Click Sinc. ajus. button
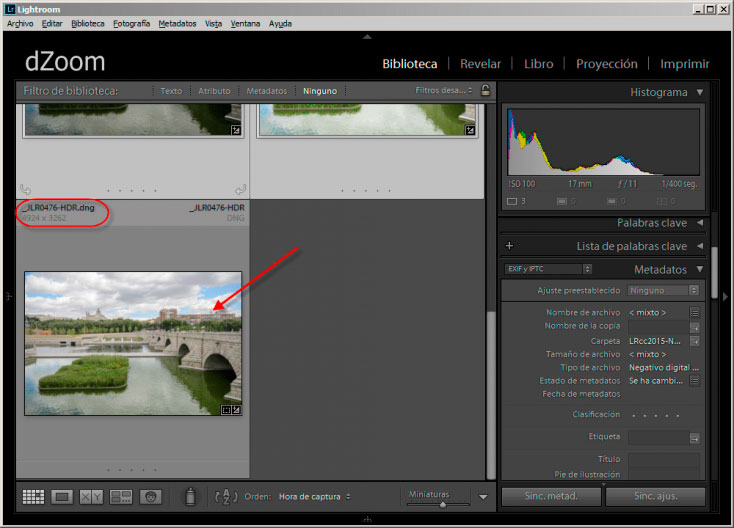This screenshot has height=528, width=734. (655, 496)
